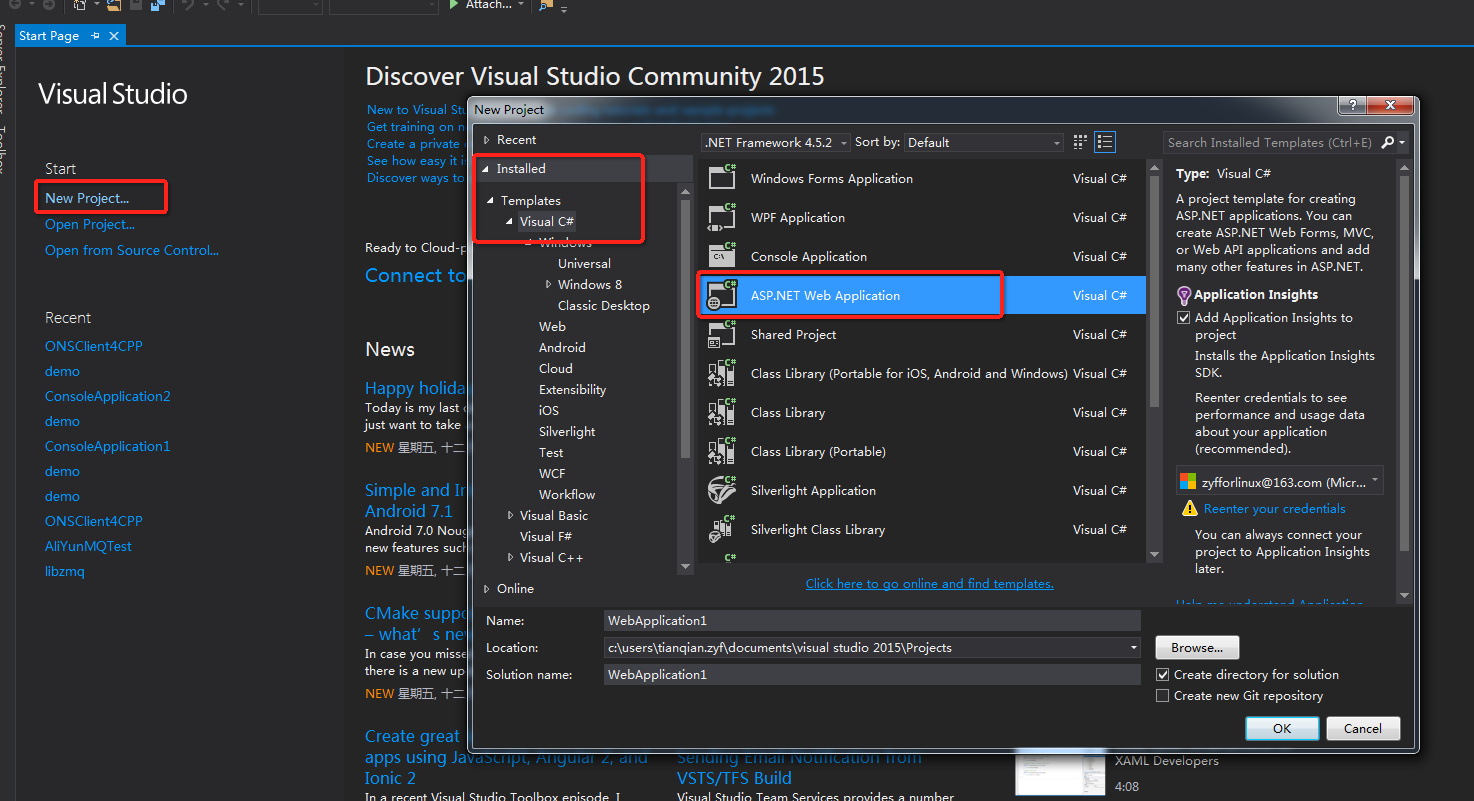This screenshot has width=1474, height=801.
Task: Close the Start Page tab
Action: tap(114, 35)
